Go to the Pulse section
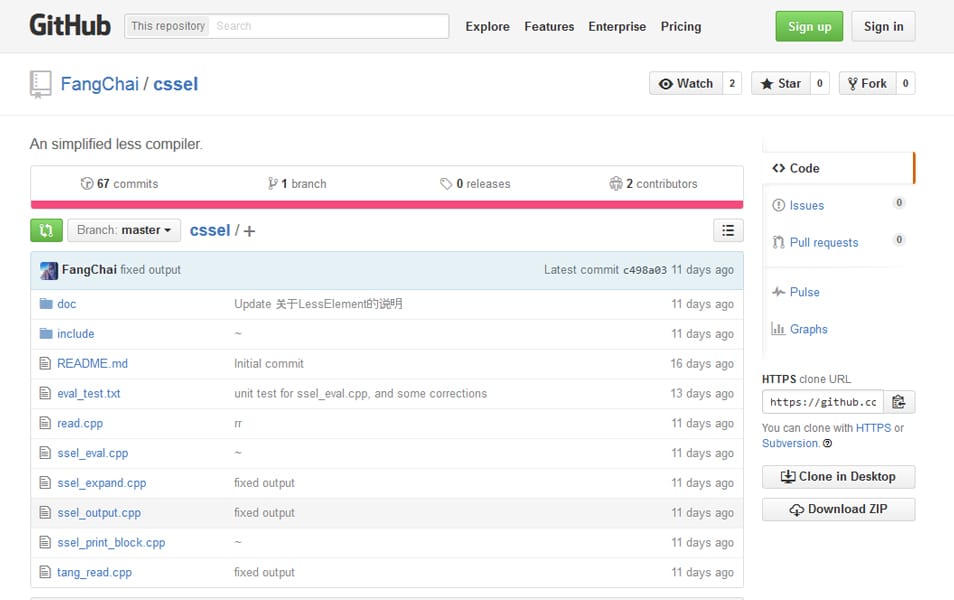This screenshot has height=600, width=954. [x=804, y=292]
